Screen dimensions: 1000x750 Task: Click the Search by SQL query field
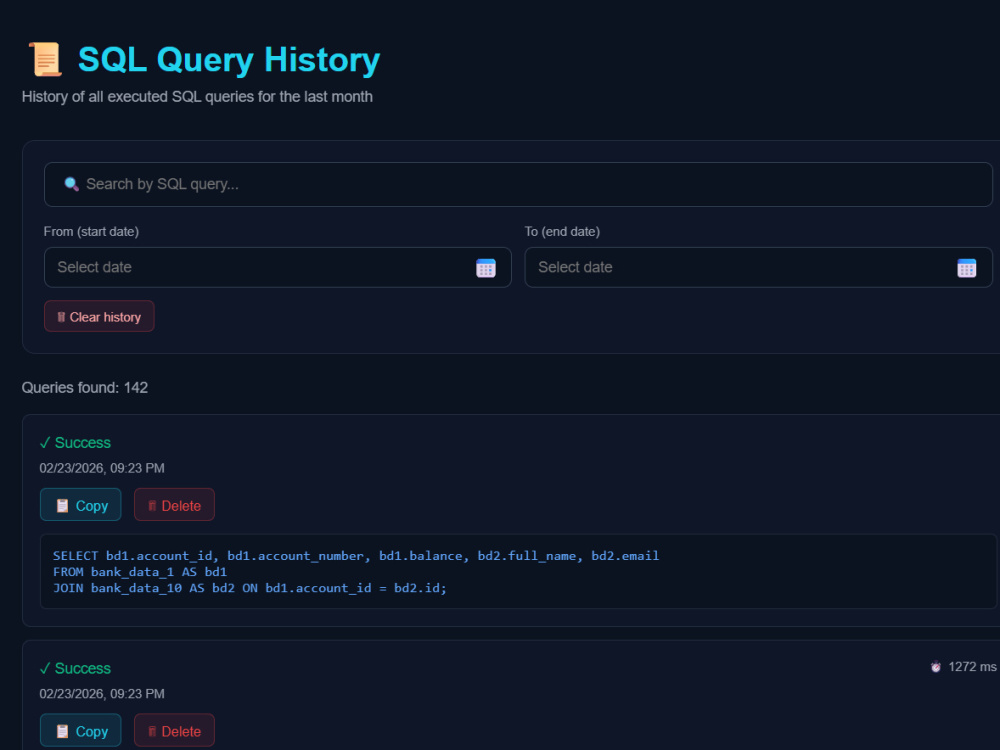[518, 184]
